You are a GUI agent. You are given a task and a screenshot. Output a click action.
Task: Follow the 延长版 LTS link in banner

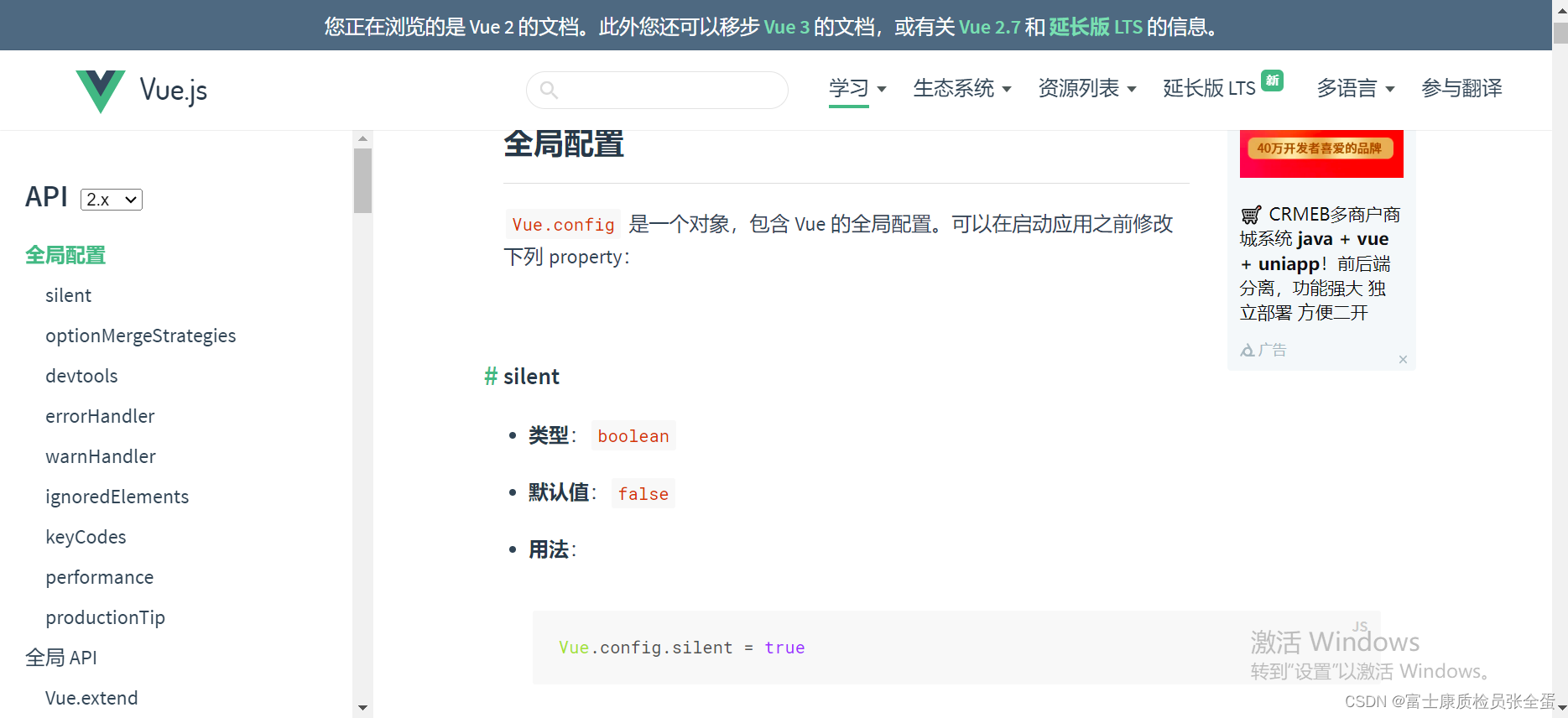[x=1096, y=27]
